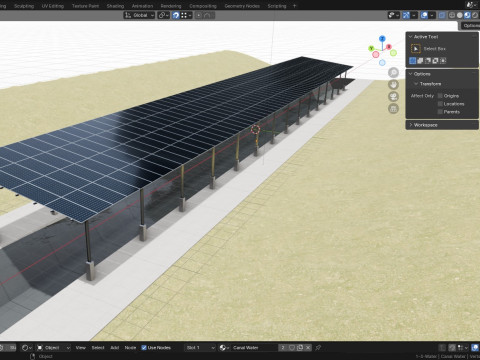Click the light blue negative Z gizmo handle
Viewport: 480px width, 360px height.
[x=382, y=62]
